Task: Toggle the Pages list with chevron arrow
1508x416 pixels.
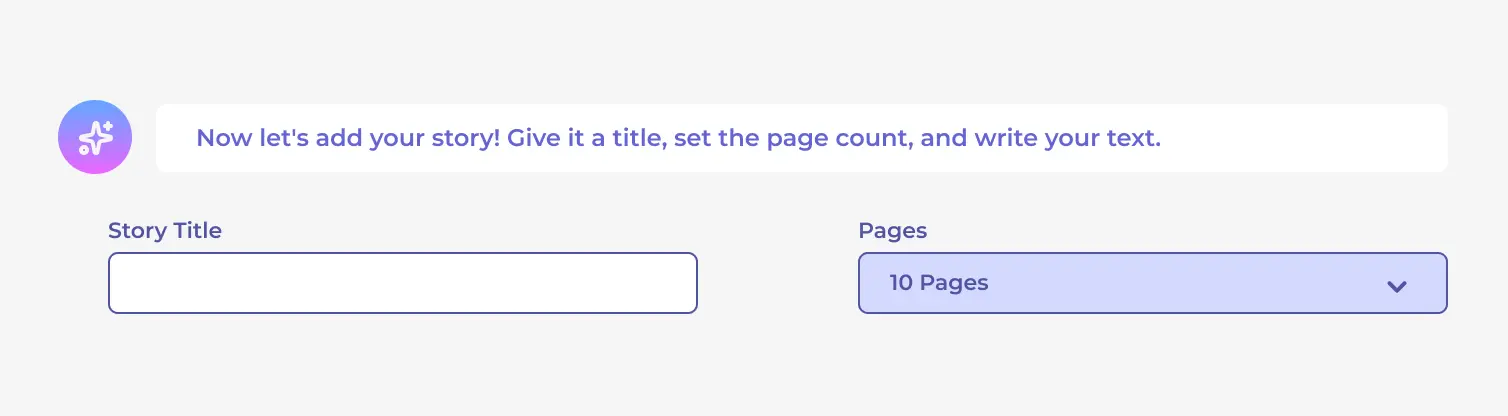Action: 1397,286
